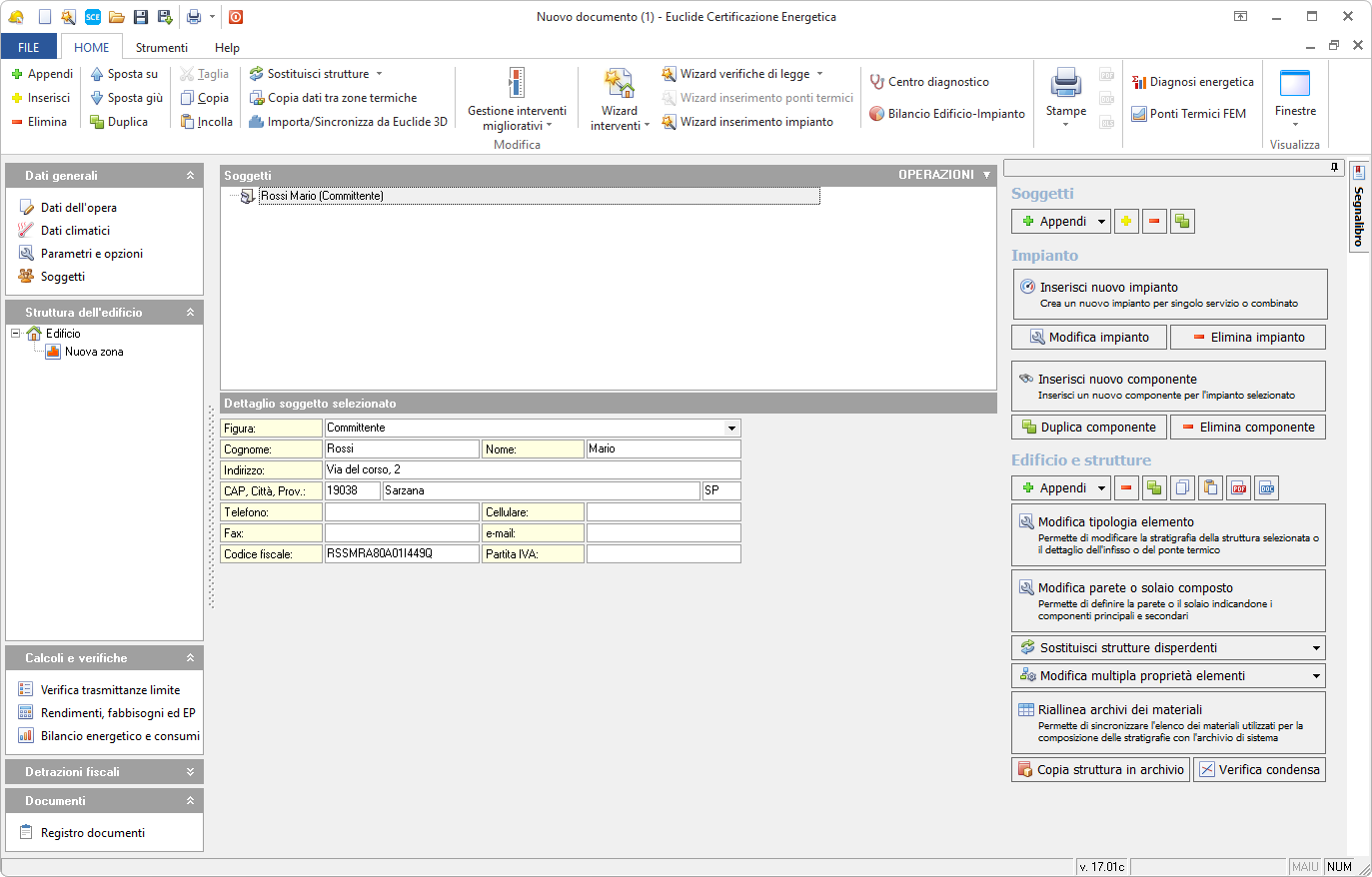Open the FILE menu

tap(29, 48)
